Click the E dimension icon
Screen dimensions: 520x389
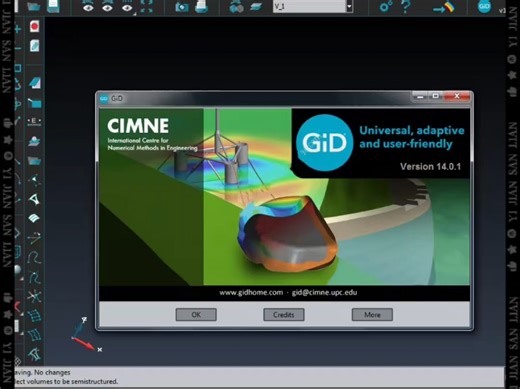(34, 121)
